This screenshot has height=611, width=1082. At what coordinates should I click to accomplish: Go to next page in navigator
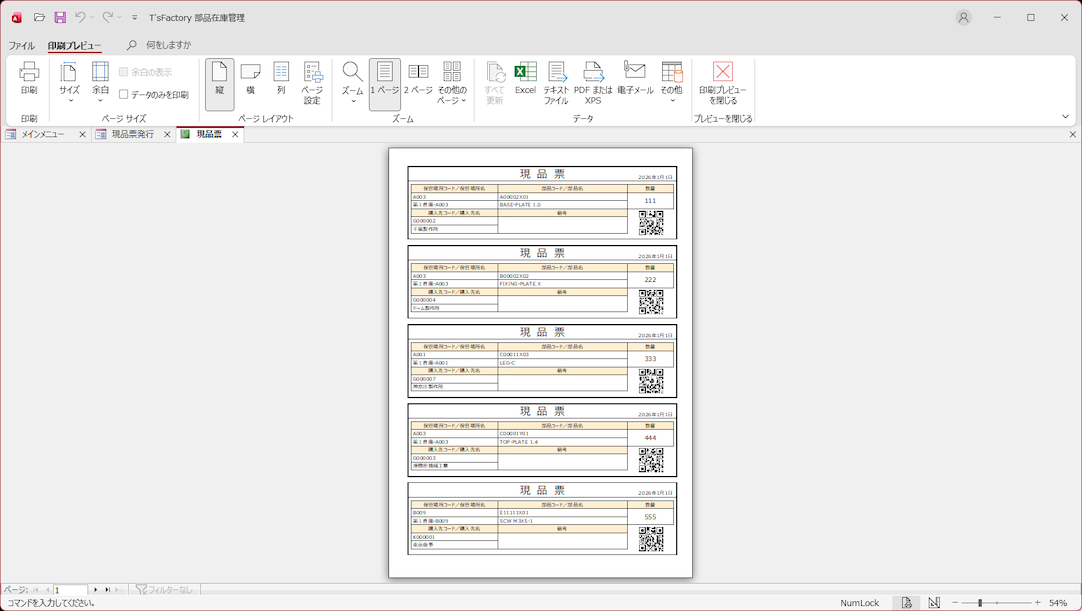(x=96, y=590)
